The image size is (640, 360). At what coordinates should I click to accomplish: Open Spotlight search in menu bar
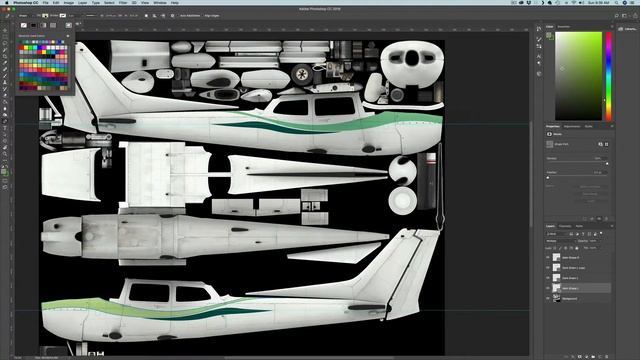click(617, 2)
